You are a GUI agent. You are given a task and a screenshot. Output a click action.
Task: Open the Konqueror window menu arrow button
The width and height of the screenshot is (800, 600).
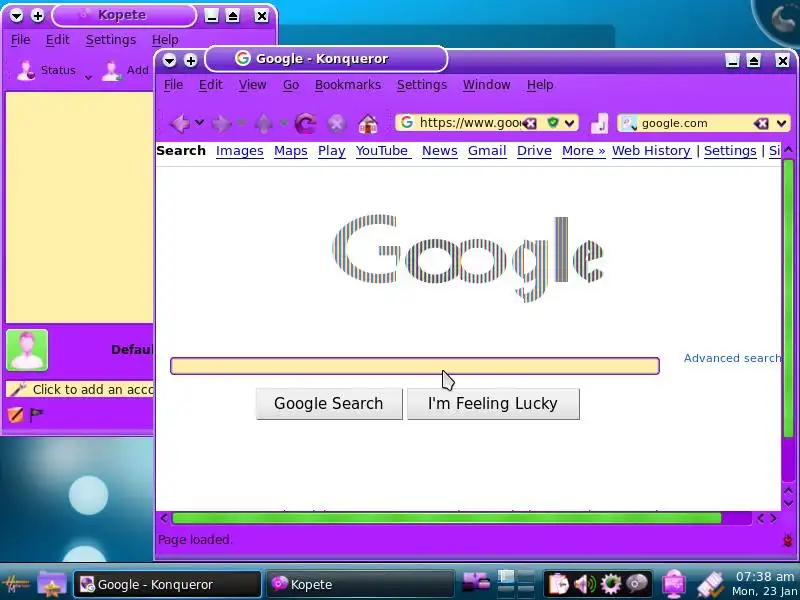point(169,61)
